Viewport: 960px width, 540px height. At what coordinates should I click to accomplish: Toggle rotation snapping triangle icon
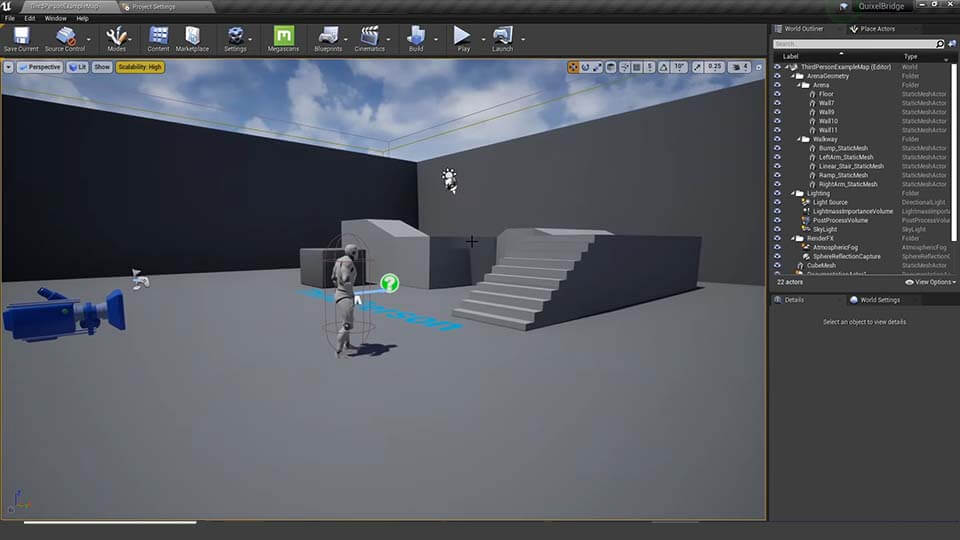tap(663, 67)
